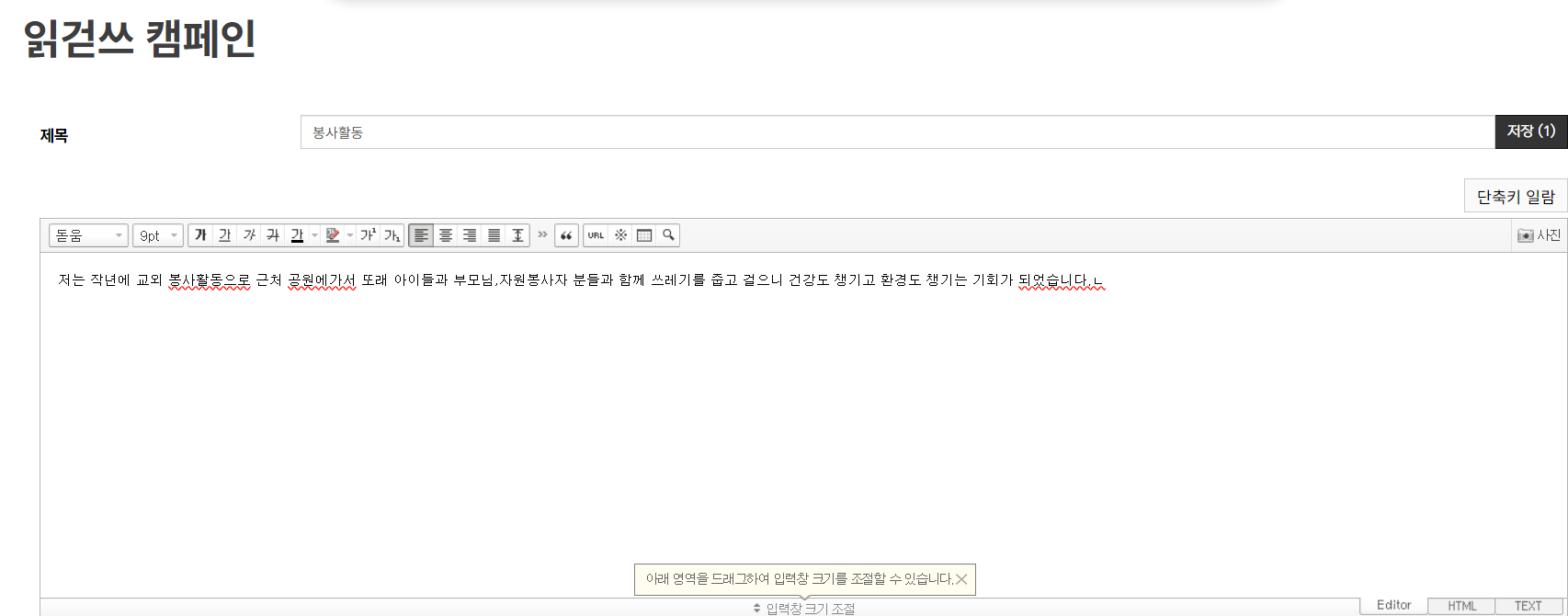Viewport: 1568px width, 616px height.
Task: Insert a blockquote
Action: 566,235
